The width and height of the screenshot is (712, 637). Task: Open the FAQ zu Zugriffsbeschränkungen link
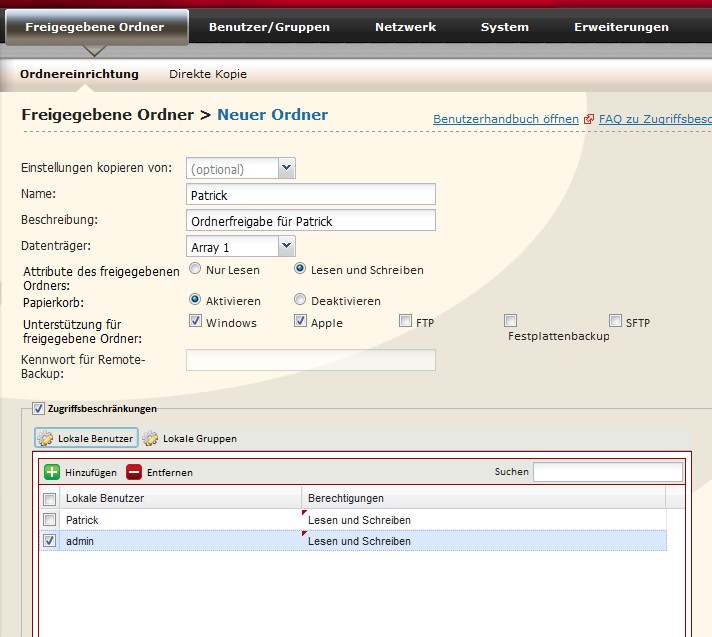pyautogui.click(x=655, y=119)
